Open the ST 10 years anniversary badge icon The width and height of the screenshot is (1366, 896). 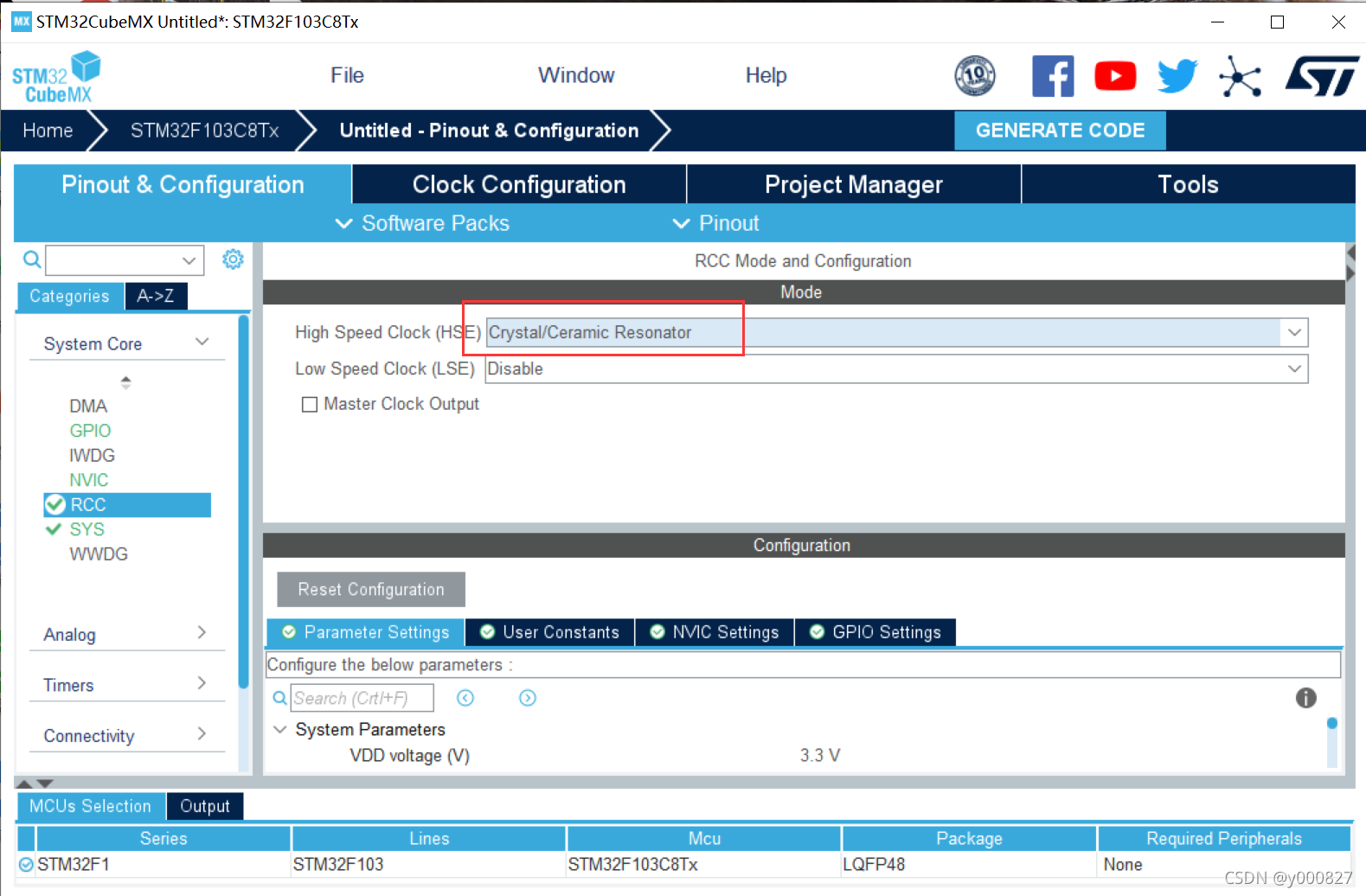[975, 76]
